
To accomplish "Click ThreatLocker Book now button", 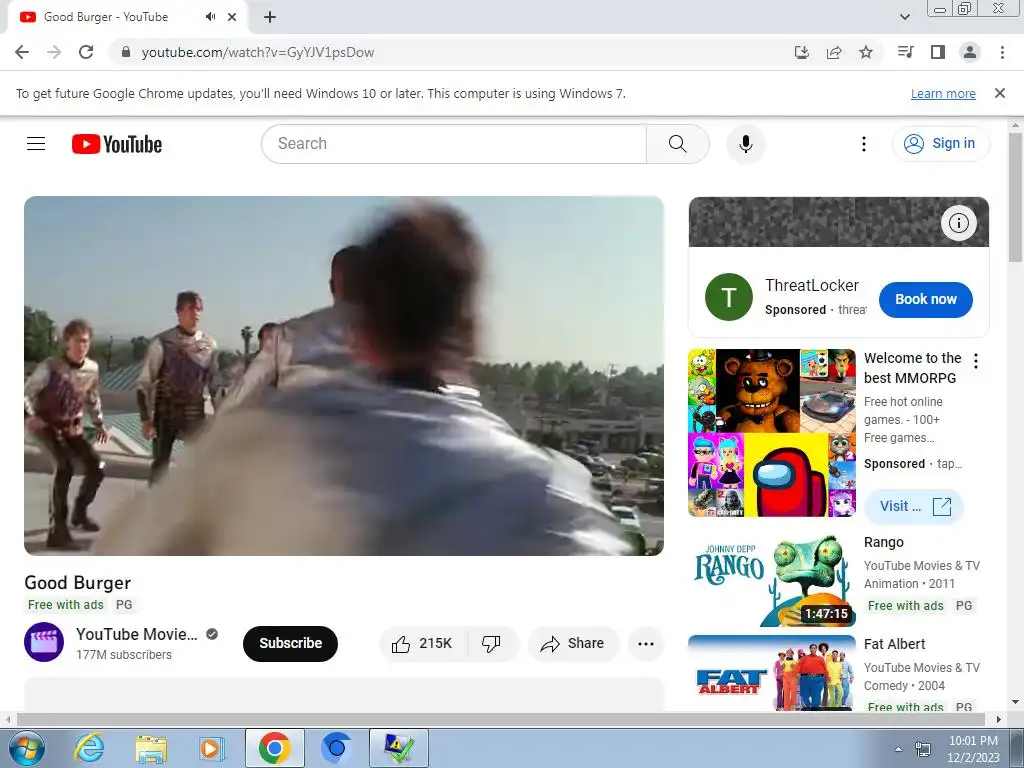I will point(925,300).
